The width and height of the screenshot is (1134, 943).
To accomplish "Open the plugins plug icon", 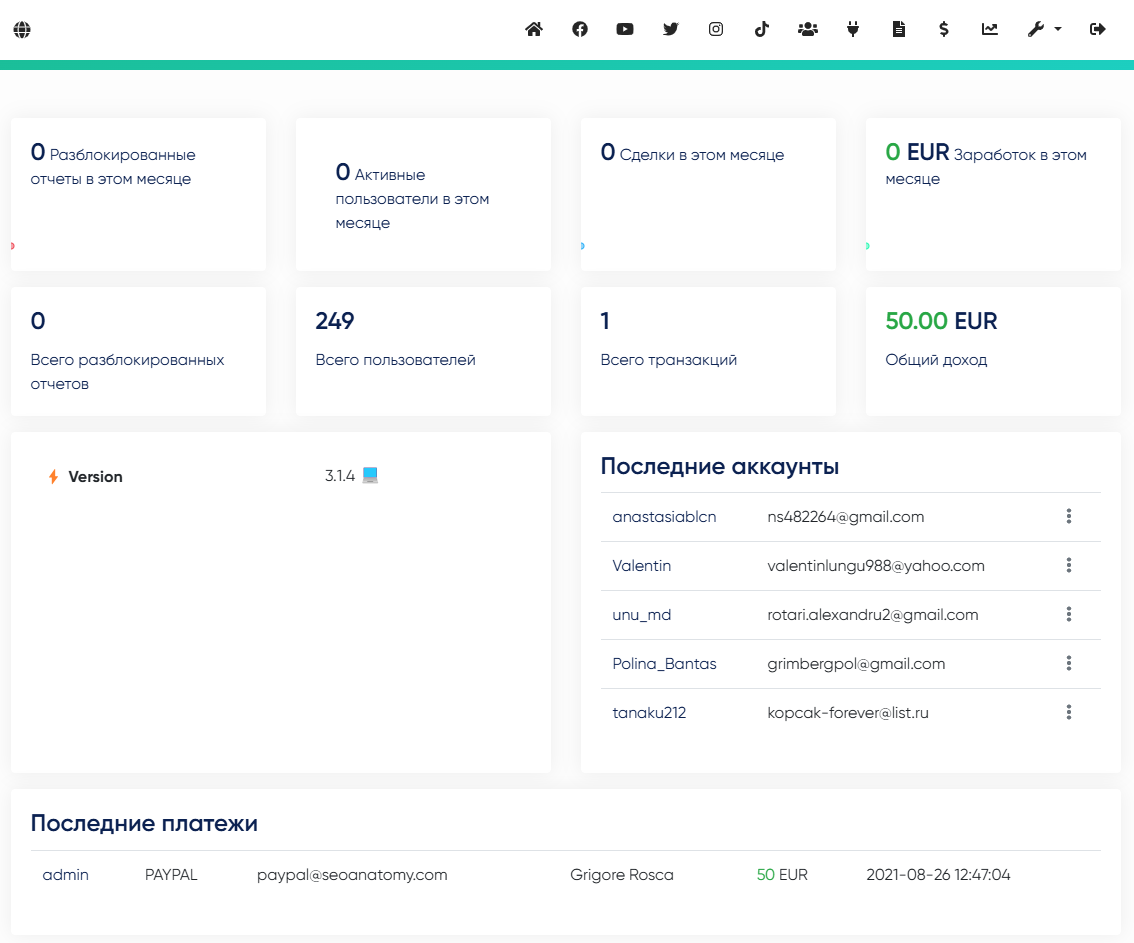I will [853, 29].
